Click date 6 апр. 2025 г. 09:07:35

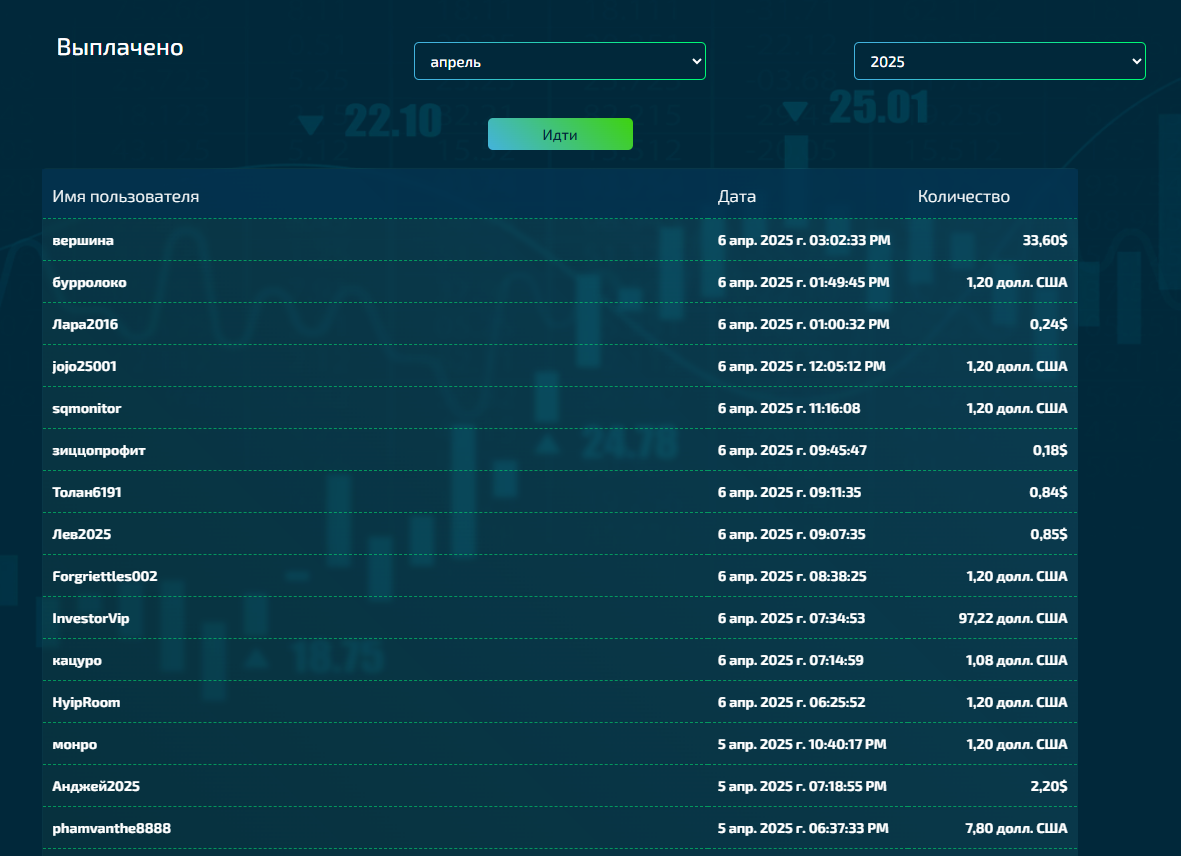[x=792, y=535]
